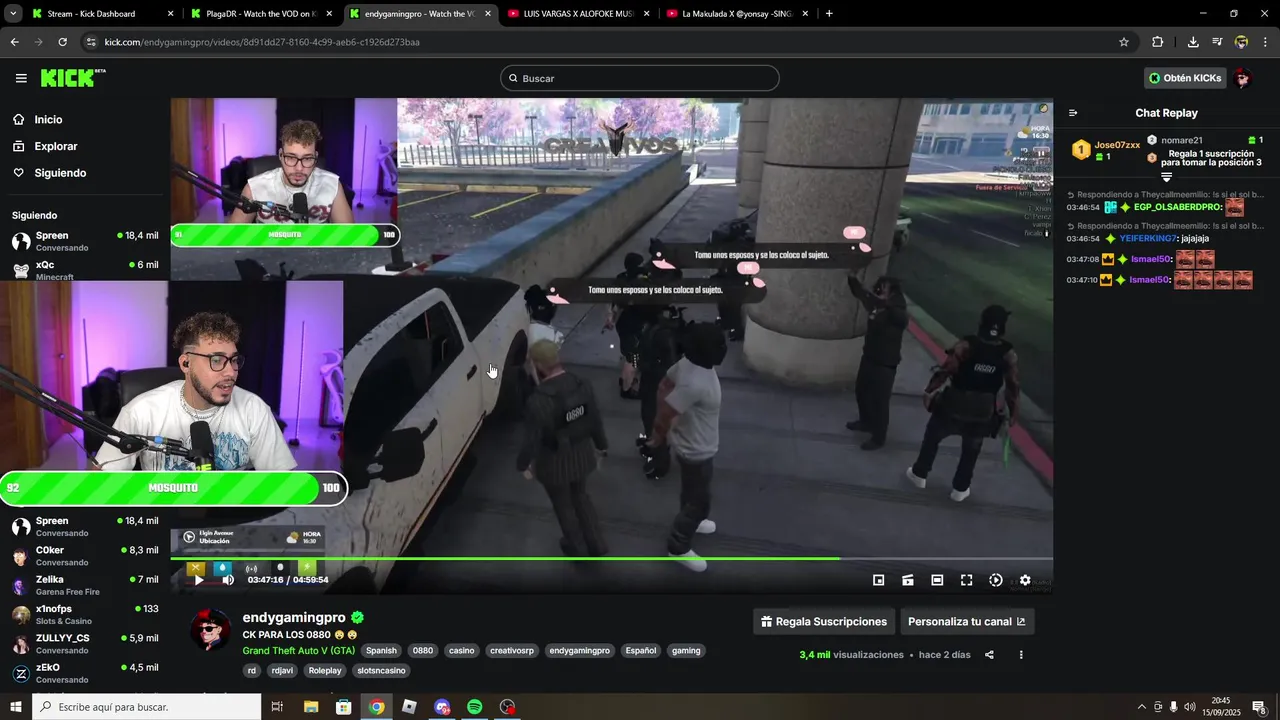1280x720 pixels.
Task: Click the Obtén KICKs button
Action: point(1185,78)
